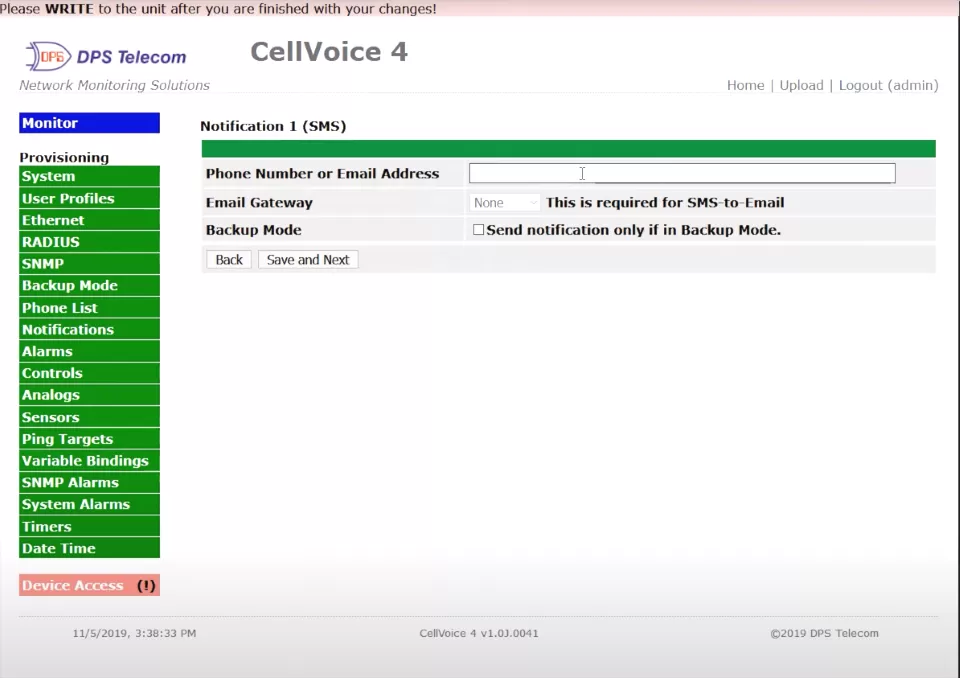The width and height of the screenshot is (960, 678).
Task: Open the Date Time settings
Action: click(89, 549)
